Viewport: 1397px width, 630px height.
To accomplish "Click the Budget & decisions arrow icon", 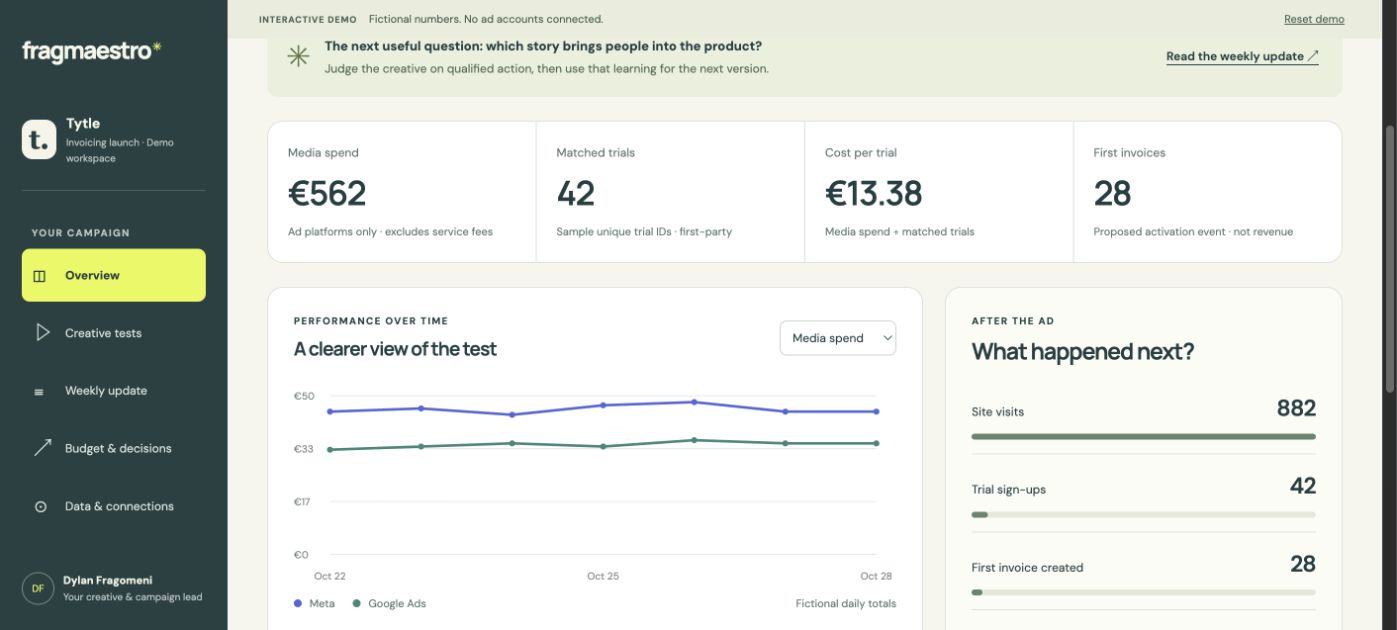I will tap(42, 448).
